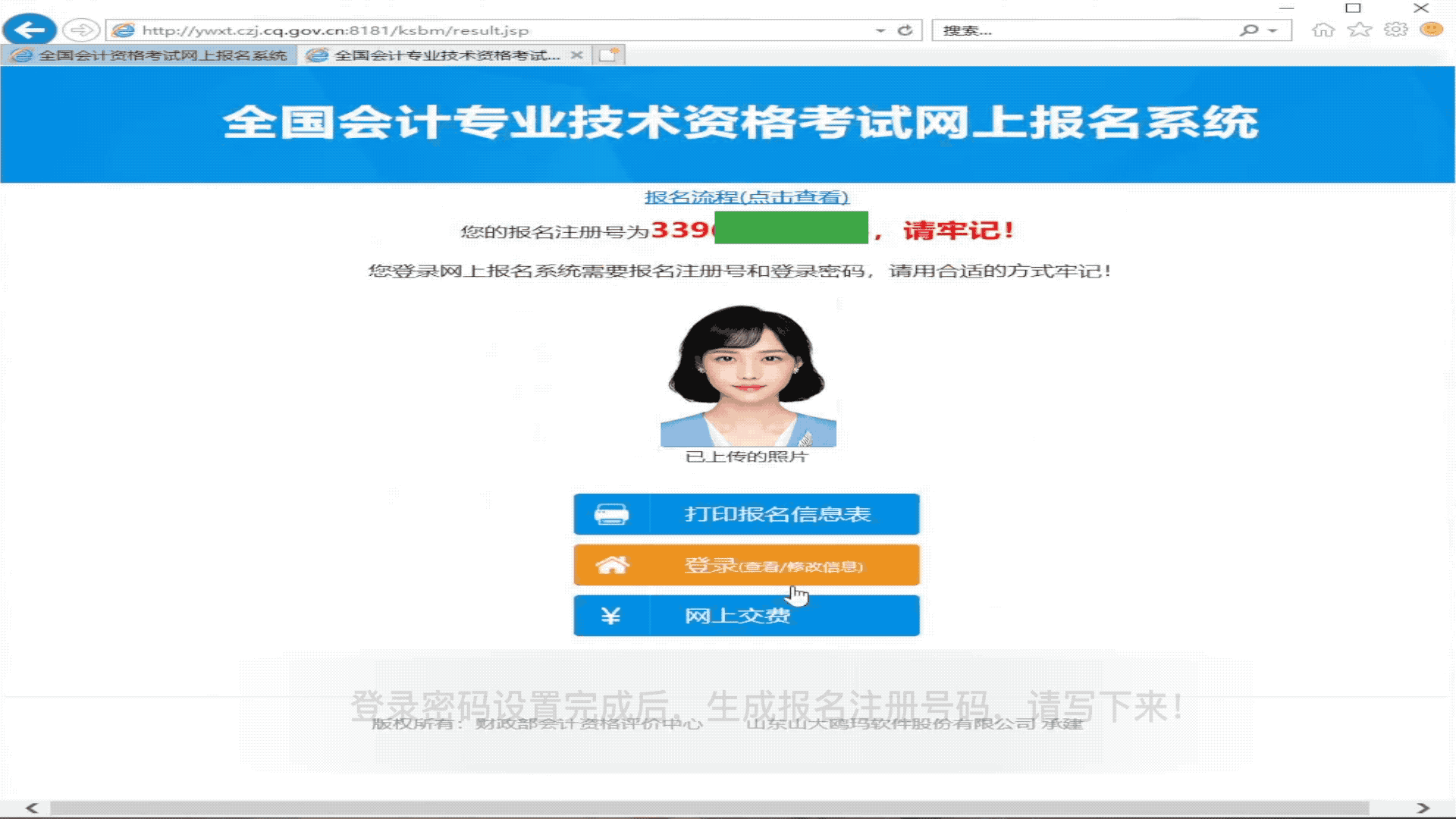Click the house icon on the 登录 button
1456x819 pixels.
611,565
